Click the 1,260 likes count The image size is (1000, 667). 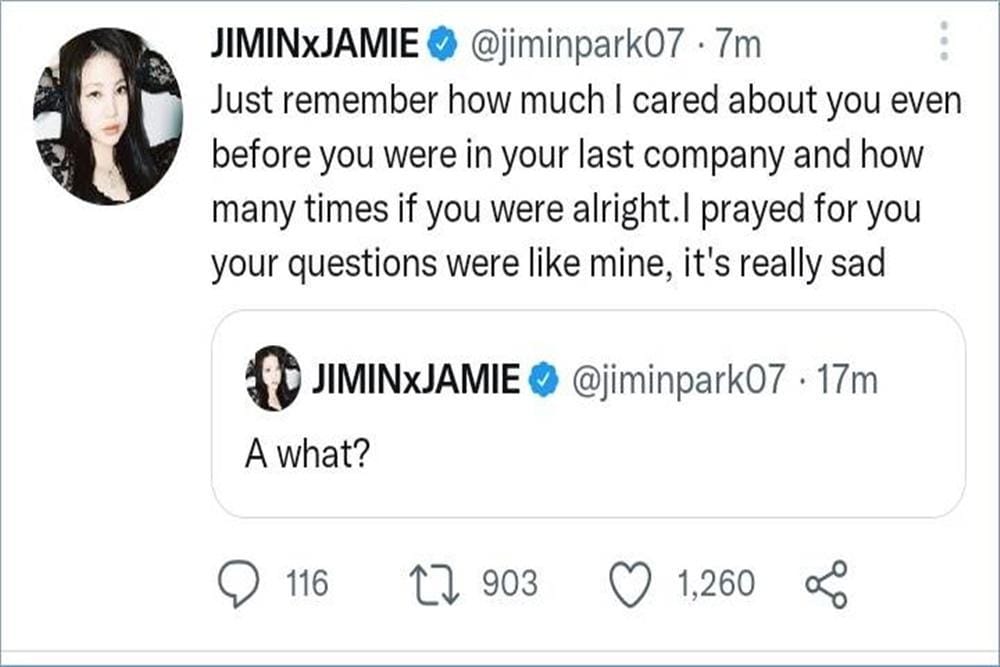pos(716,583)
